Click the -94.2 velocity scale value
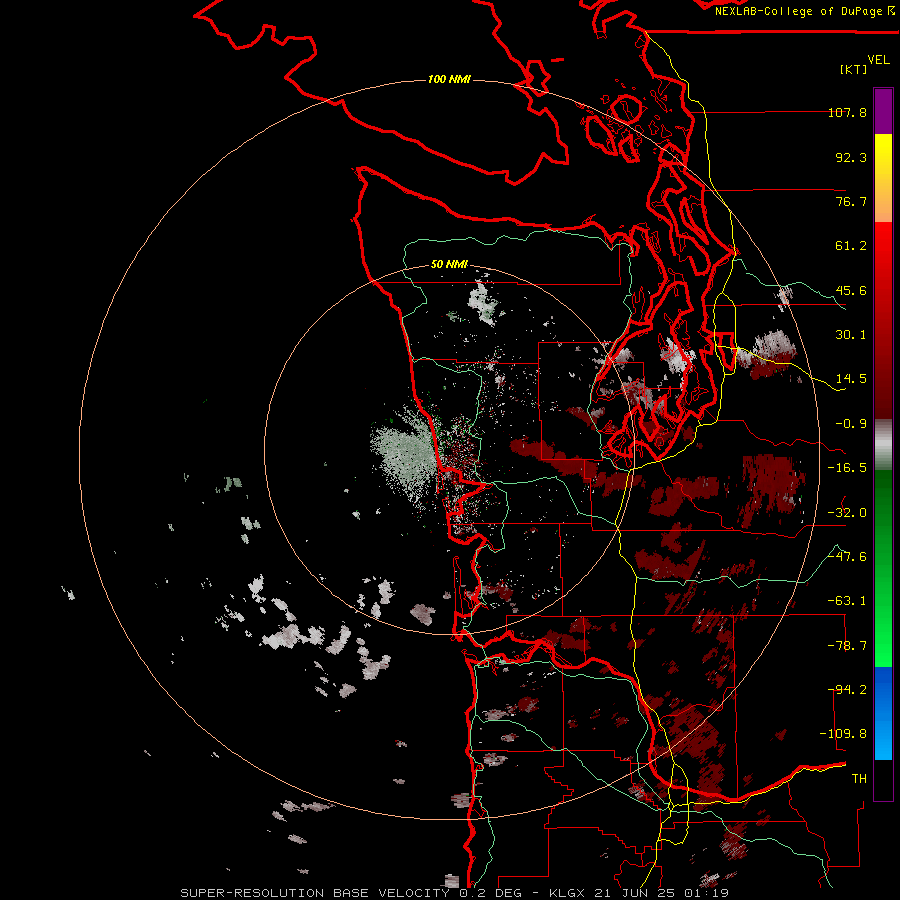This screenshot has height=900, width=900. (847, 690)
